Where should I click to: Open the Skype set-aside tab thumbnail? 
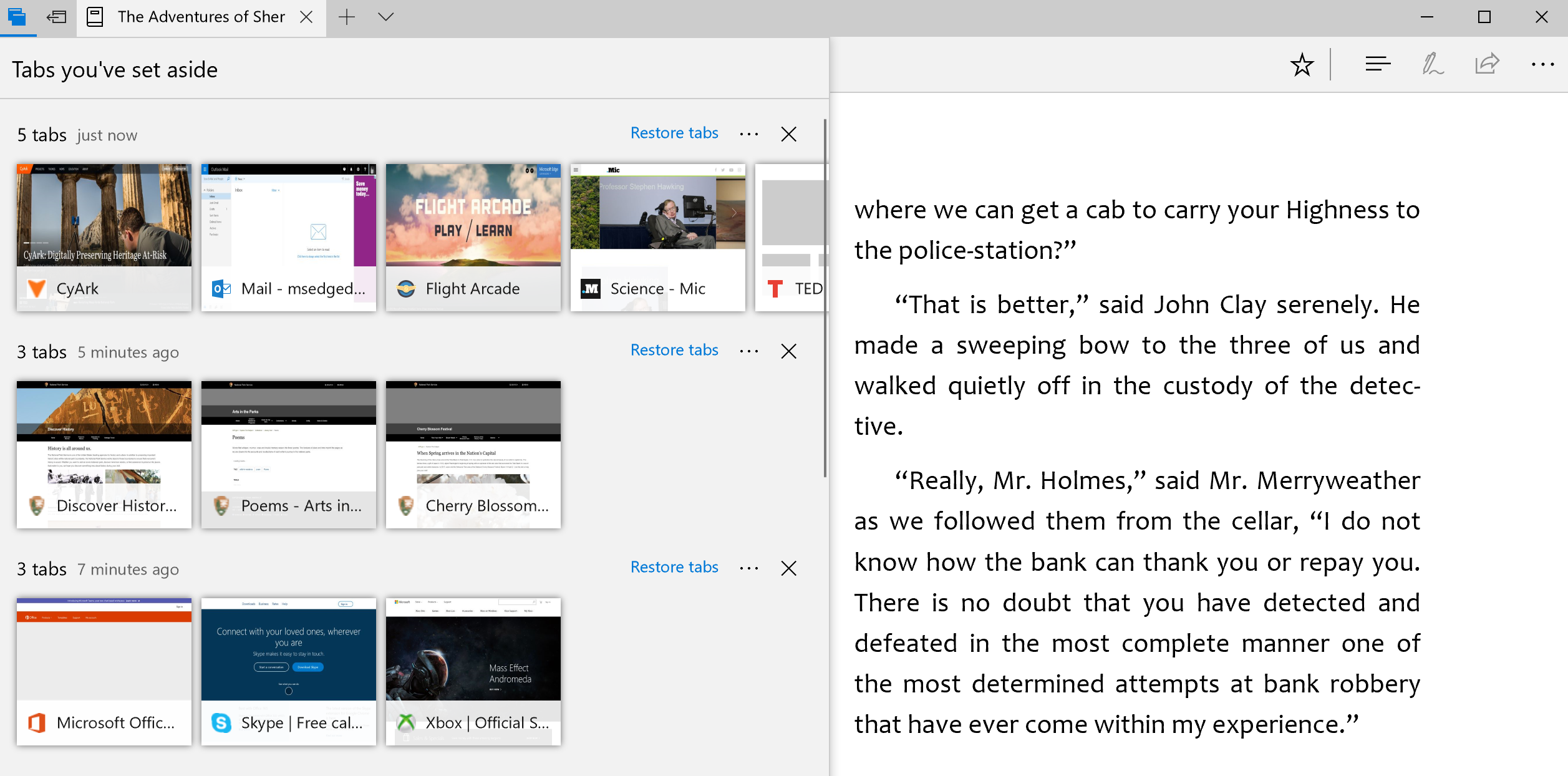(288, 671)
